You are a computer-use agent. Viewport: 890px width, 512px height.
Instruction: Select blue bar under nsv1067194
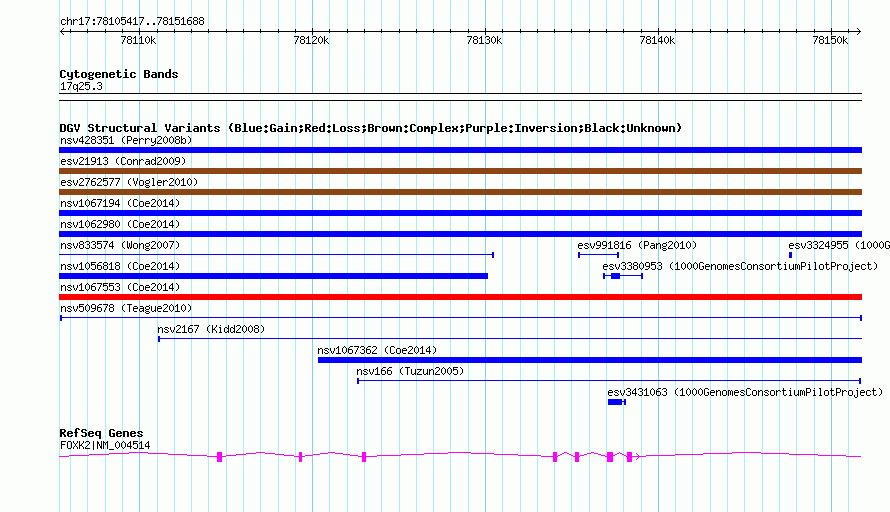tap(460, 213)
